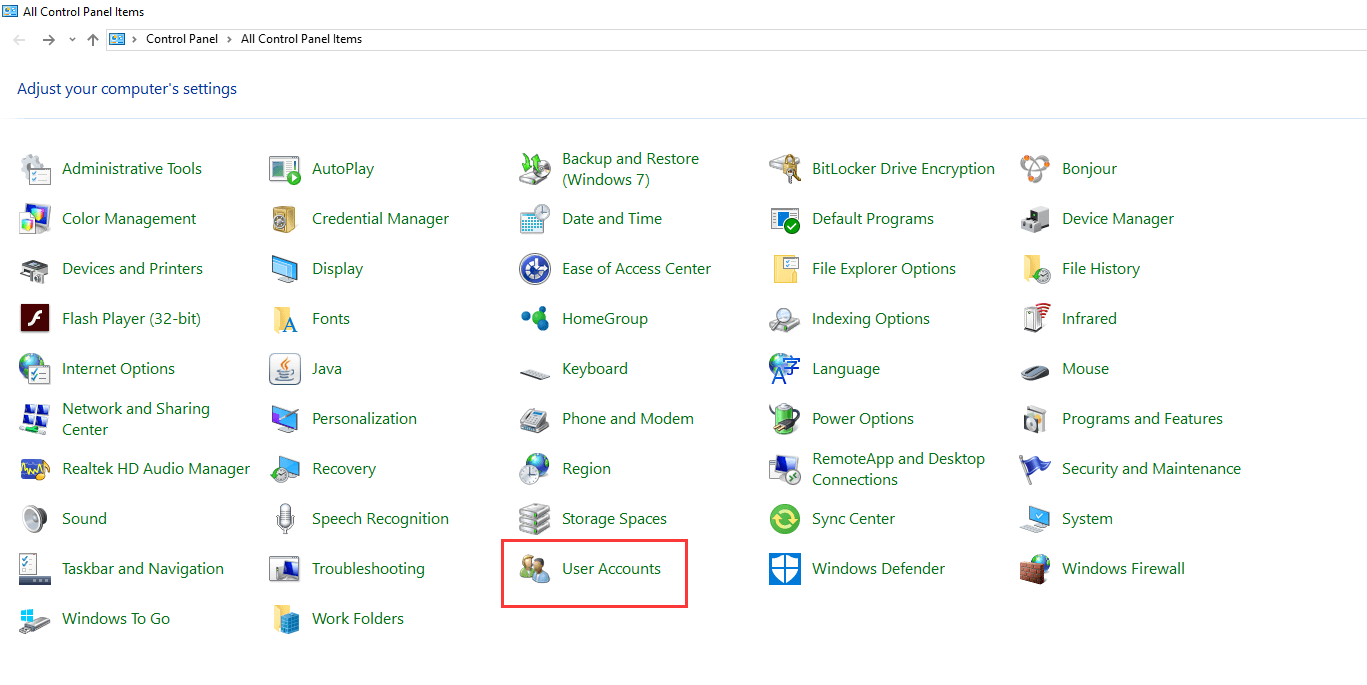Click the Sync Center link
This screenshot has width=1367, height=685.
(x=853, y=519)
